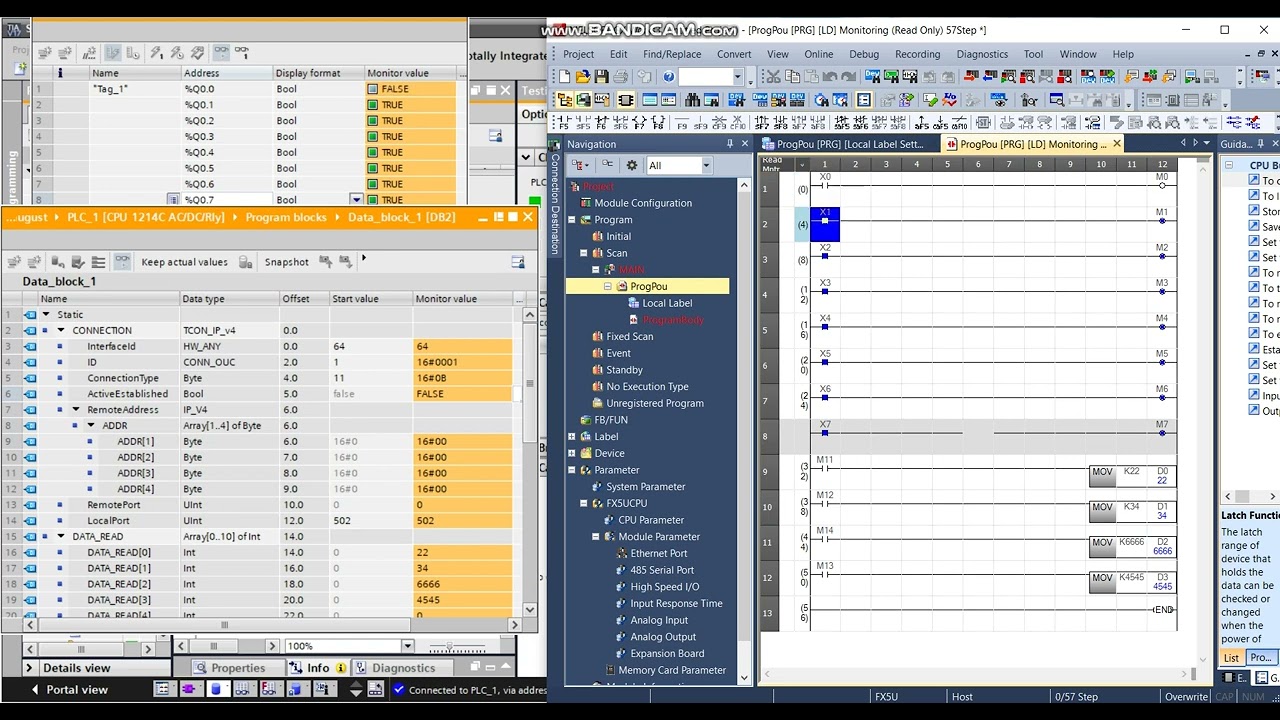Click F6 closed contact ladder icon
Image resolution: width=1280 pixels, height=720 pixels.
(x=601, y=122)
